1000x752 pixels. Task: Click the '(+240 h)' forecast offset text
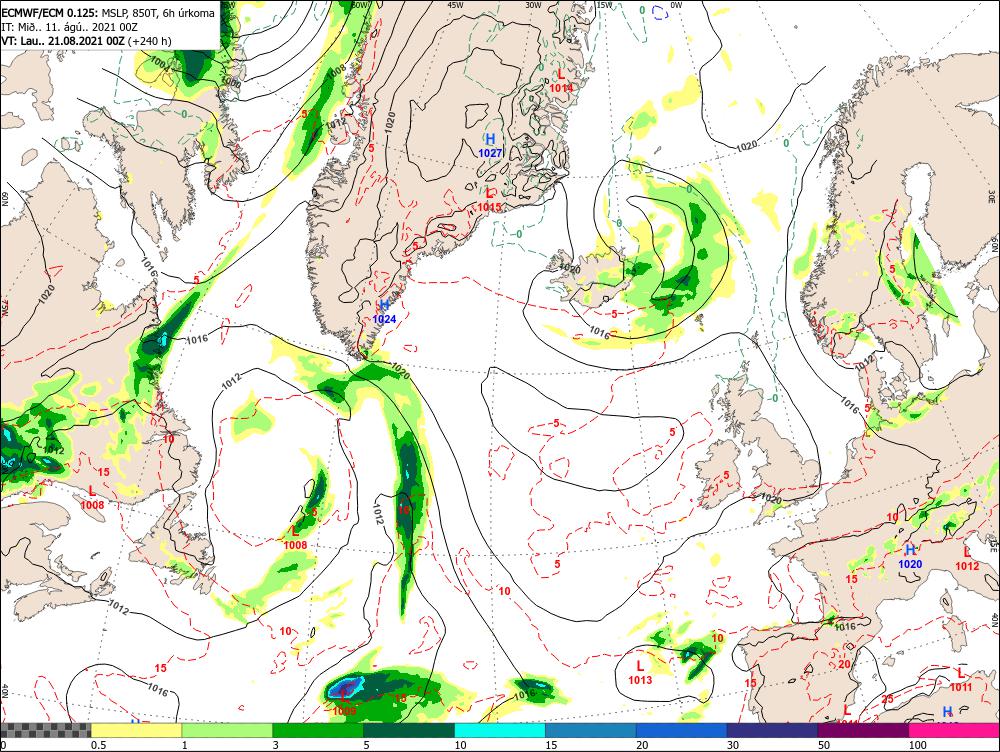(x=149, y=41)
